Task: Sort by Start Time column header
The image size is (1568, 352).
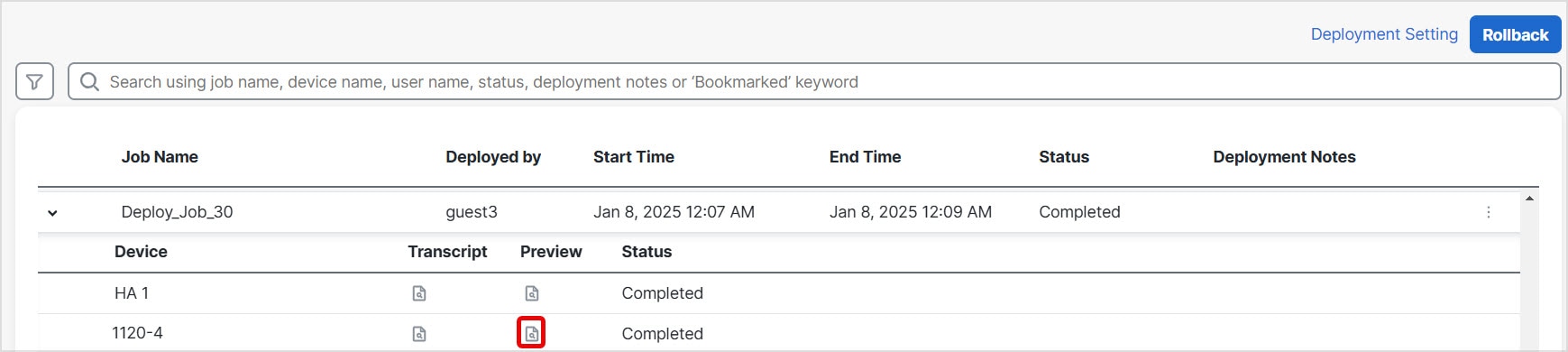Action: tap(634, 157)
